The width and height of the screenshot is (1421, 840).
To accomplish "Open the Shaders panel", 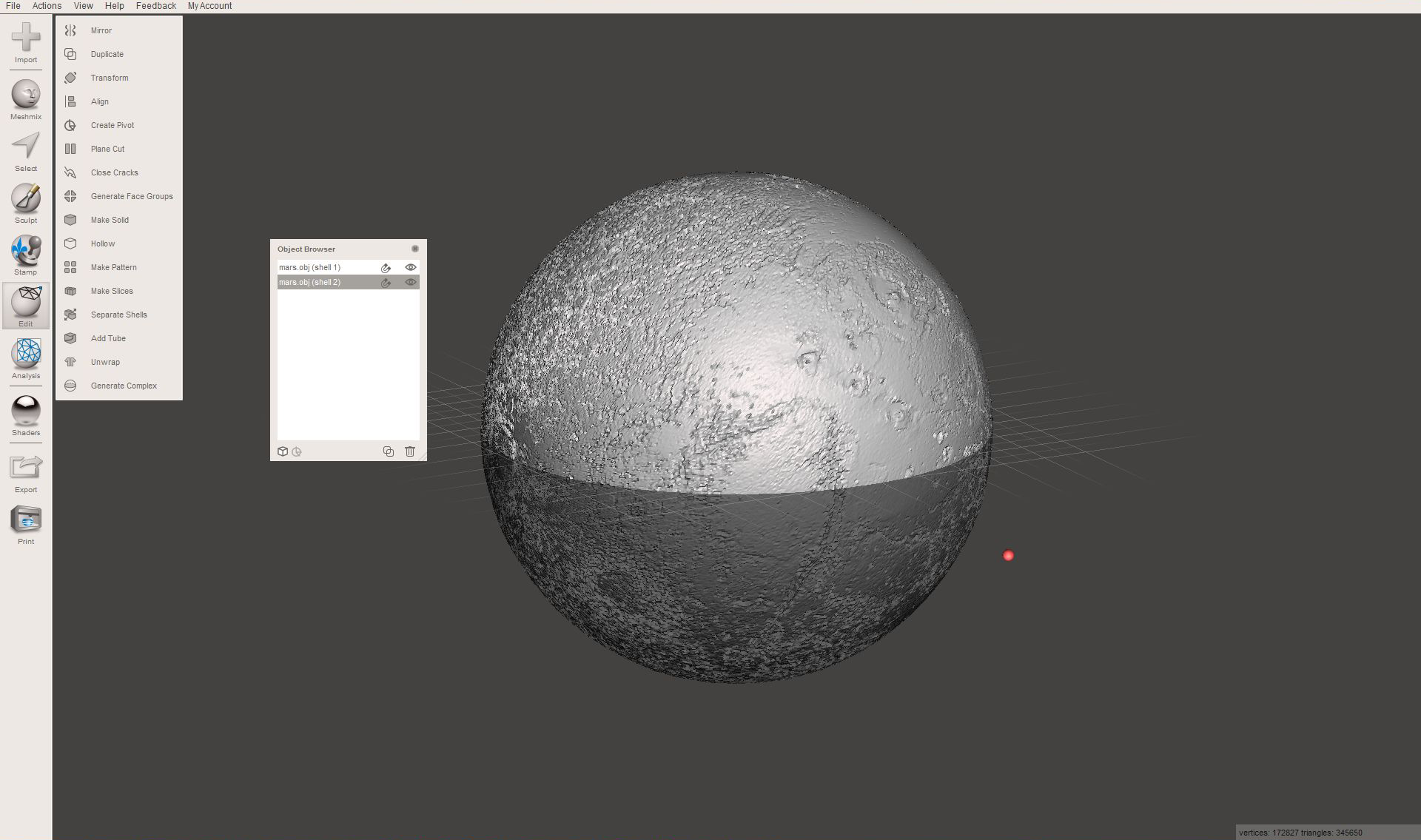I will (26, 410).
